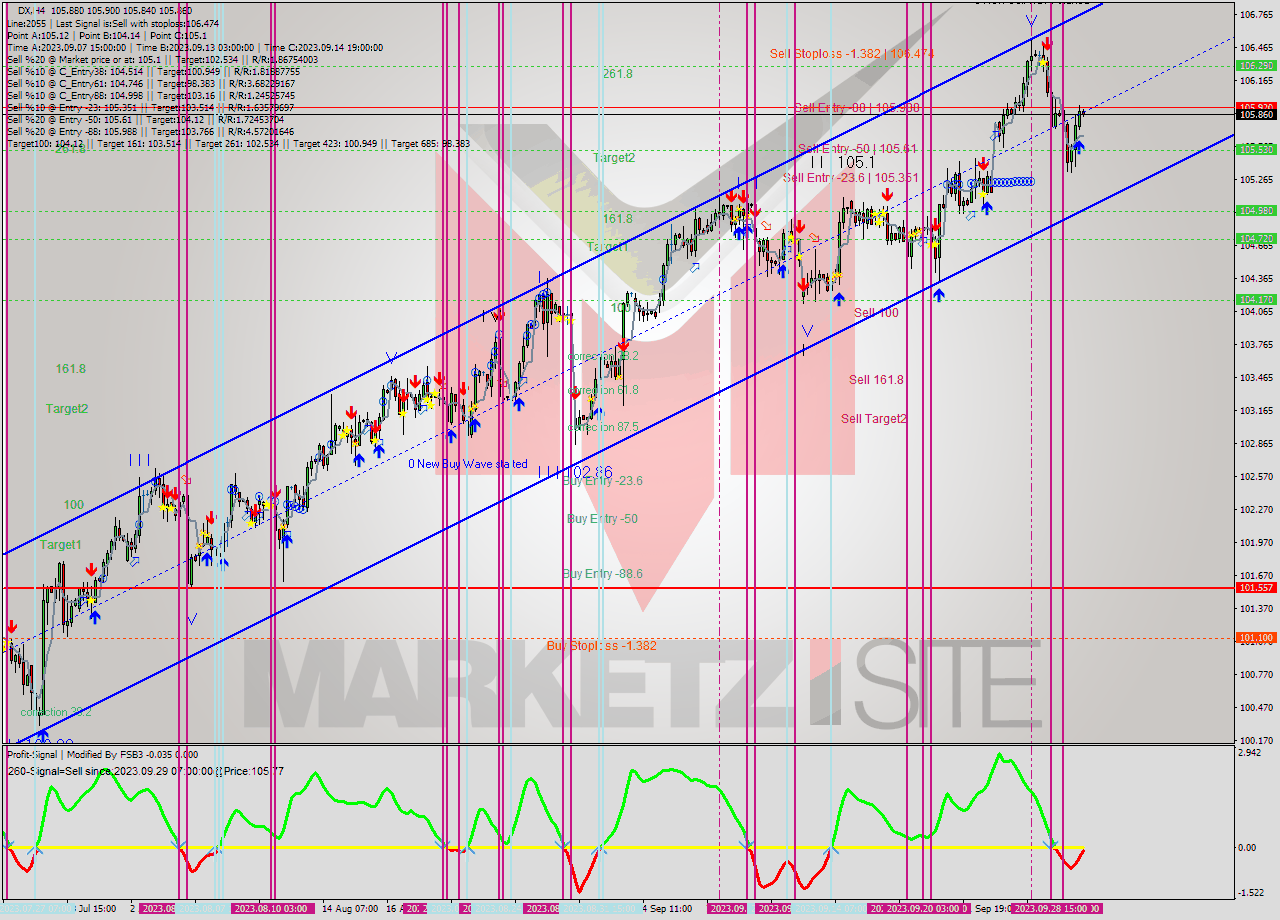
Task: Click the '4 Sep 11:00' time axis label
Action: point(667,908)
